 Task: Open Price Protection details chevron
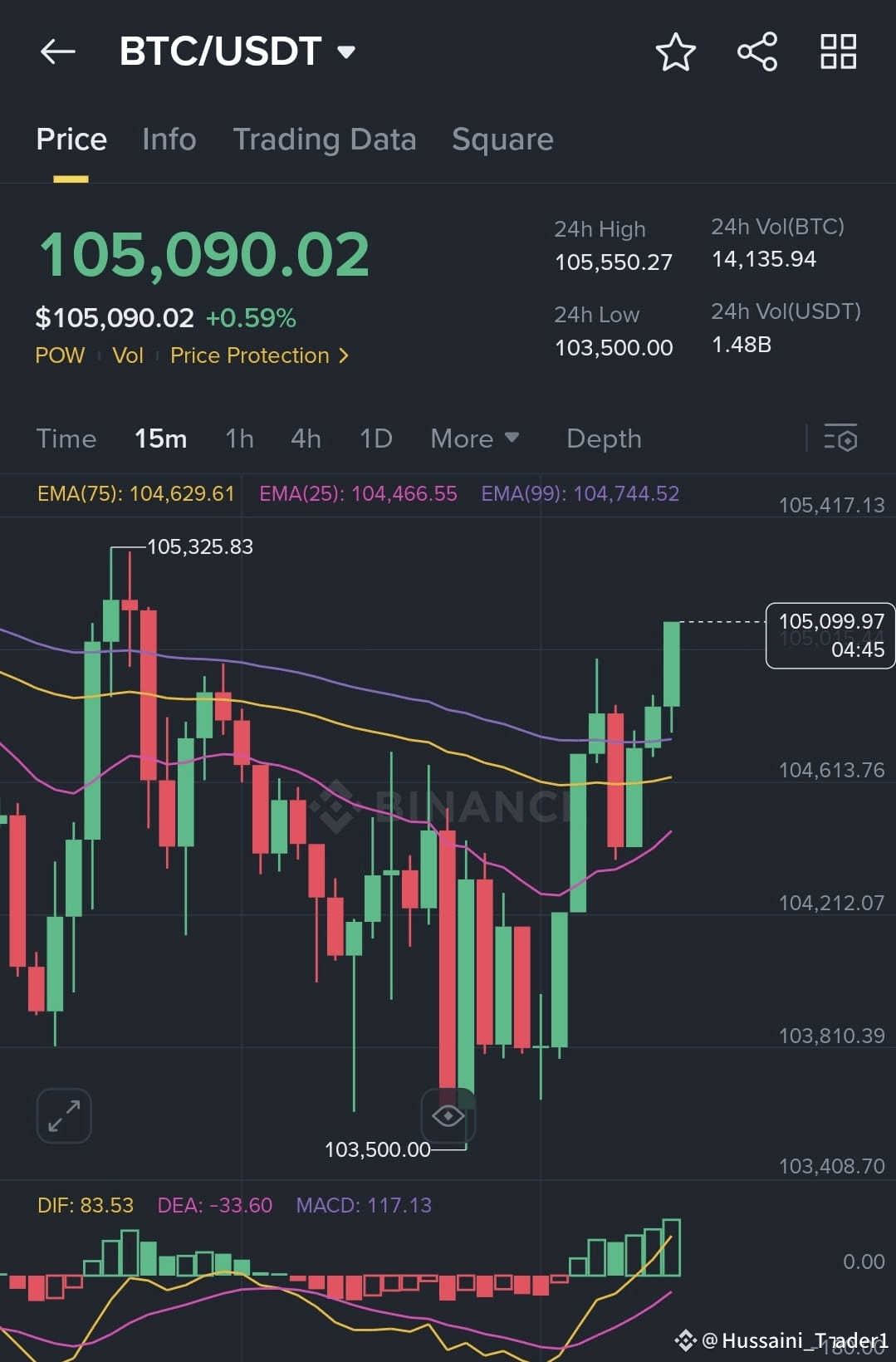[344, 355]
